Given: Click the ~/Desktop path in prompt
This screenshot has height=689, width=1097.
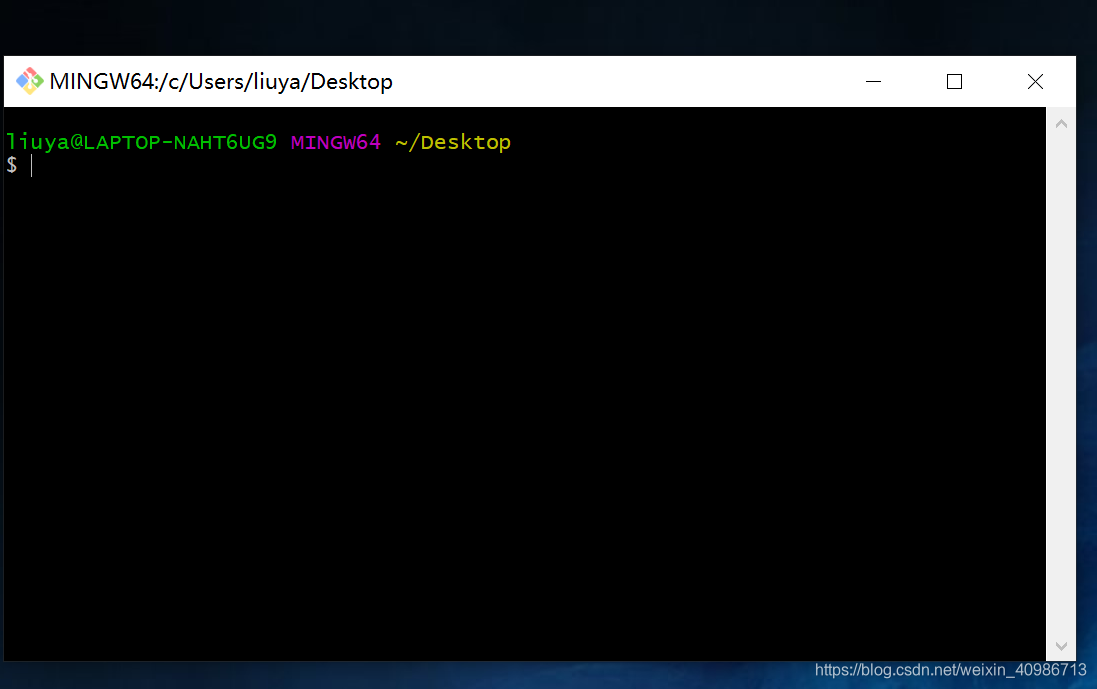Looking at the screenshot, I should click(453, 143).
